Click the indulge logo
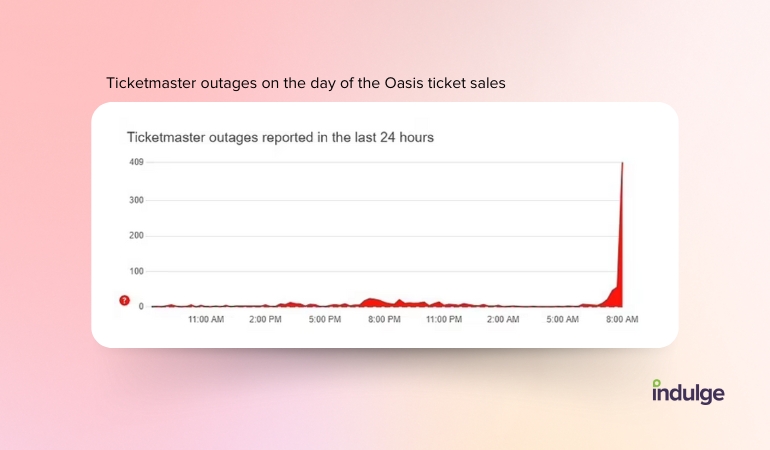770x450 pixels. pyautogui.click(x=688, y=392)
